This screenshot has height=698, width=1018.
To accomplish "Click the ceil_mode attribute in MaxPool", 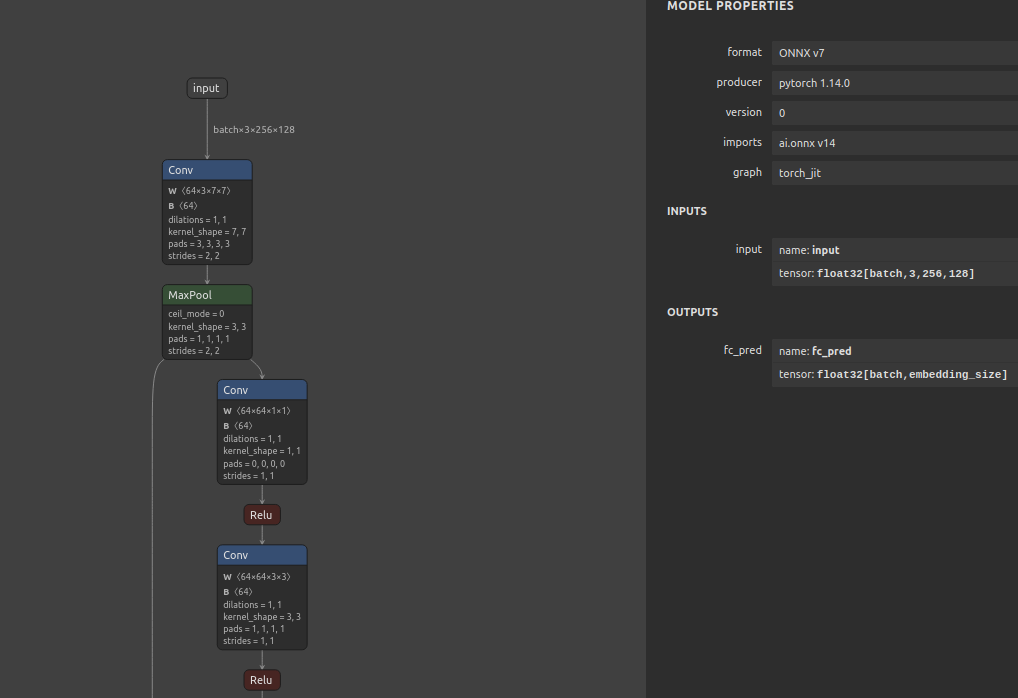I will 196,314.
